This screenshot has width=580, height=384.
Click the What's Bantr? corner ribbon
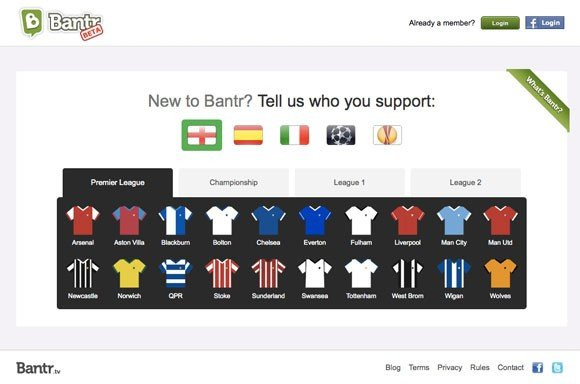click(x=542, y=96)
